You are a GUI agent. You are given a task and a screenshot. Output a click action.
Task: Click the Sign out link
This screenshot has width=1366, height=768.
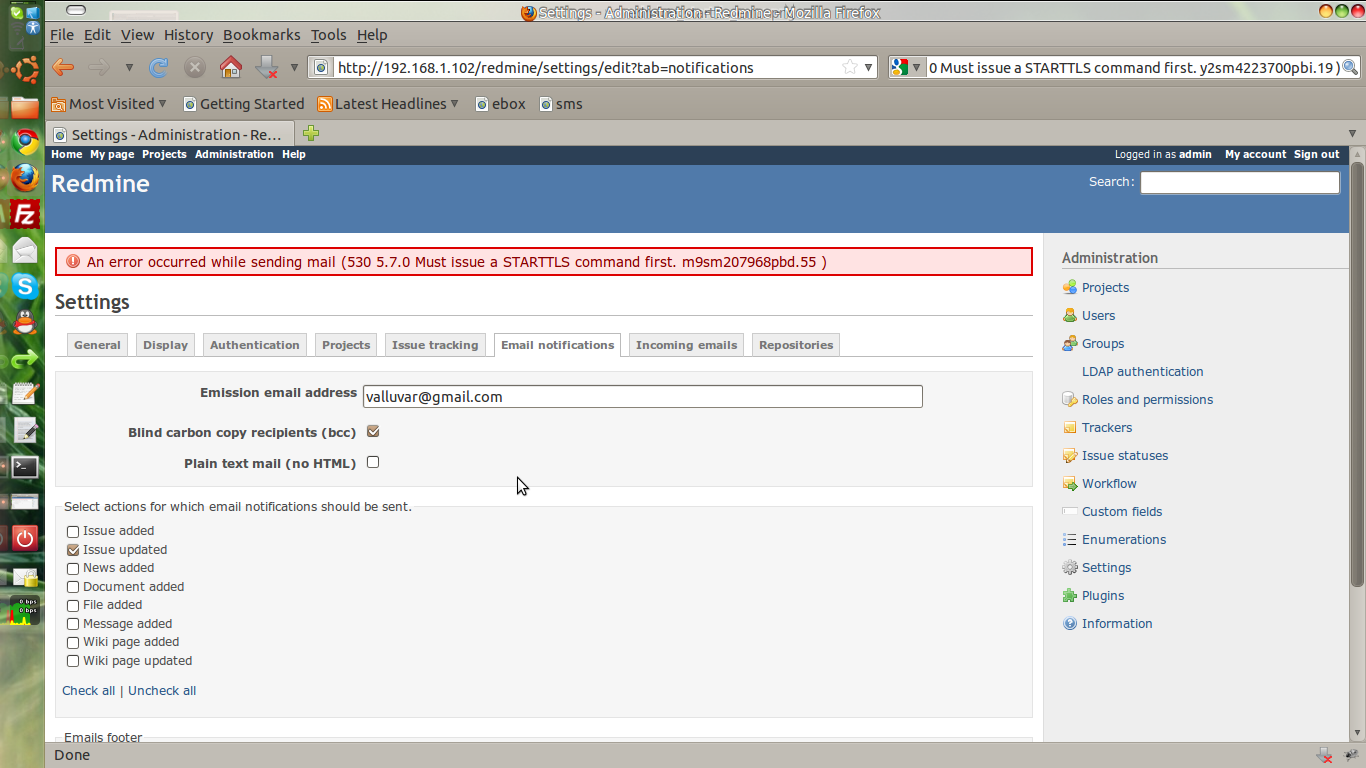pos(1316,155)
